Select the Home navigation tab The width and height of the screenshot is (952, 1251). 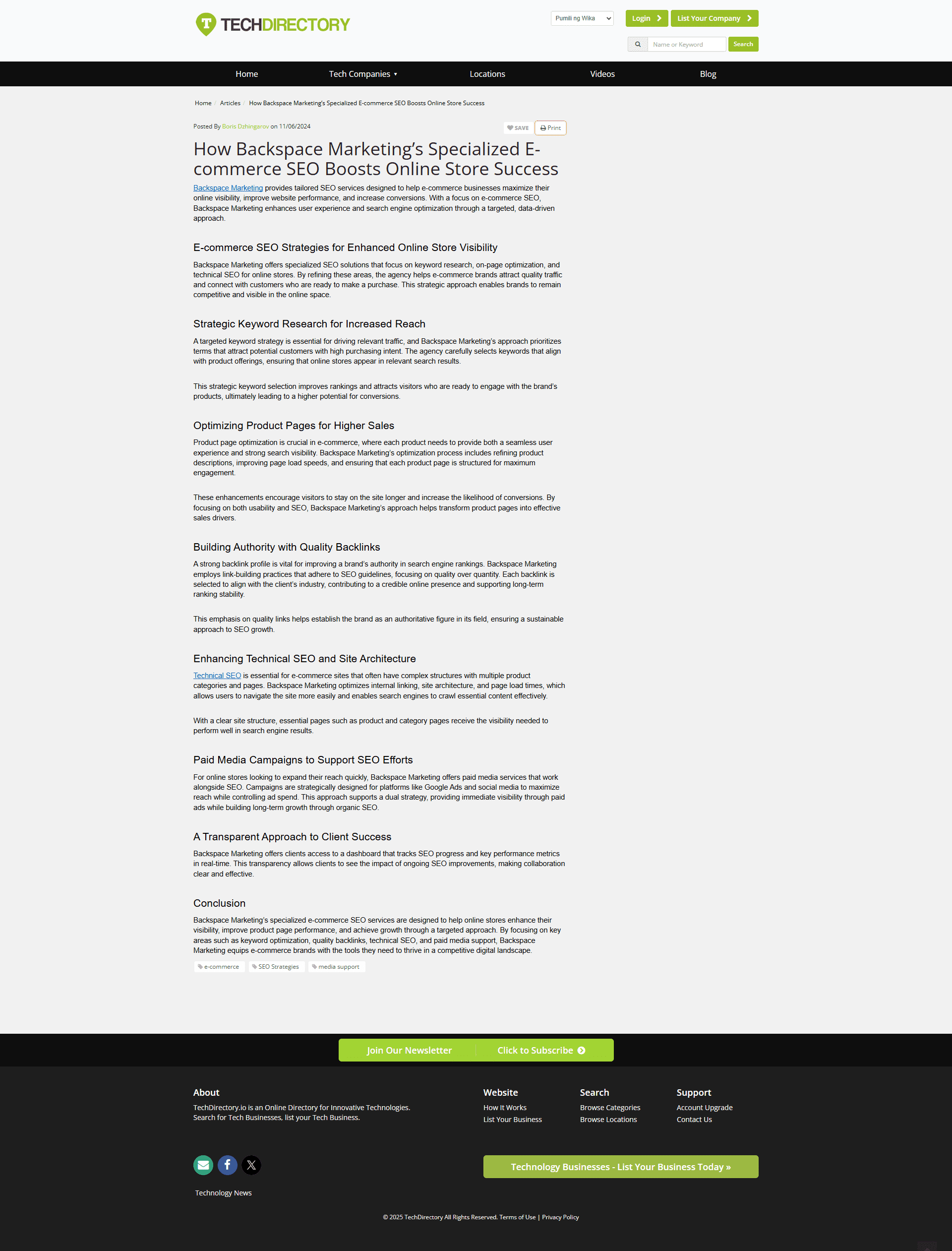point(246,73)
